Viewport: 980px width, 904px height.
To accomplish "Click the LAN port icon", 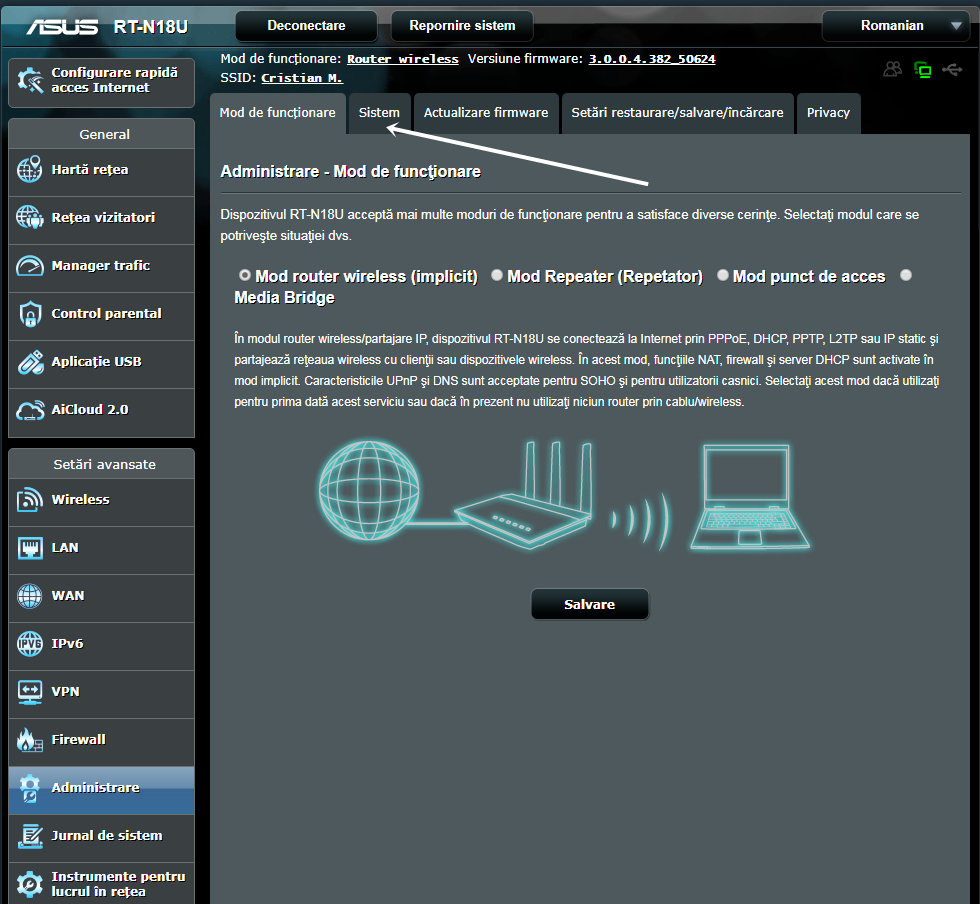I will click(29, 548).
